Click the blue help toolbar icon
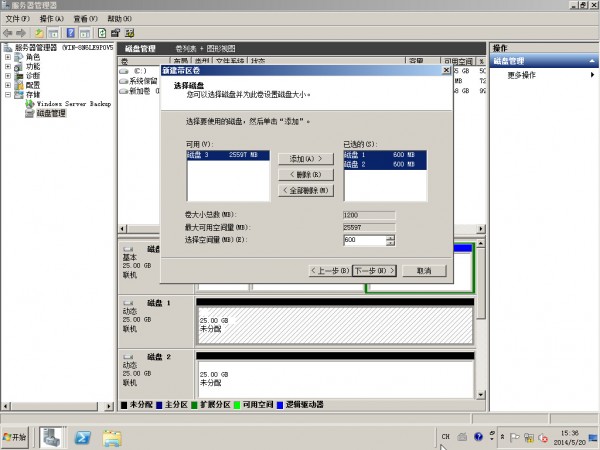 [x=70, y=33]
